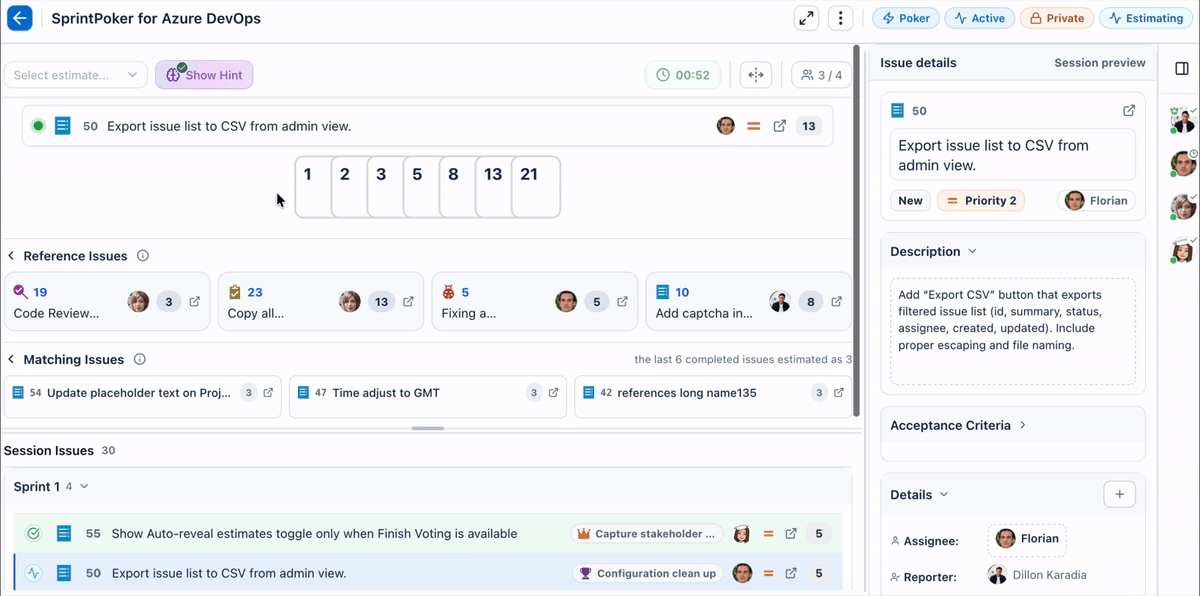Select poker card 1
Image resolution: width=1200 pixels, height=596 pixels.
tap(313, 186)
